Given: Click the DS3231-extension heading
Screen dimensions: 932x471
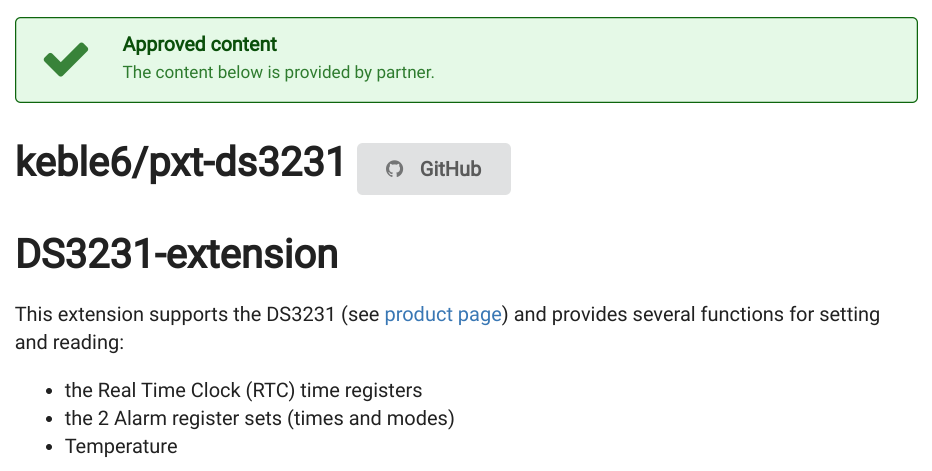Looking at the screenshot, I should (x=177, y=255).
